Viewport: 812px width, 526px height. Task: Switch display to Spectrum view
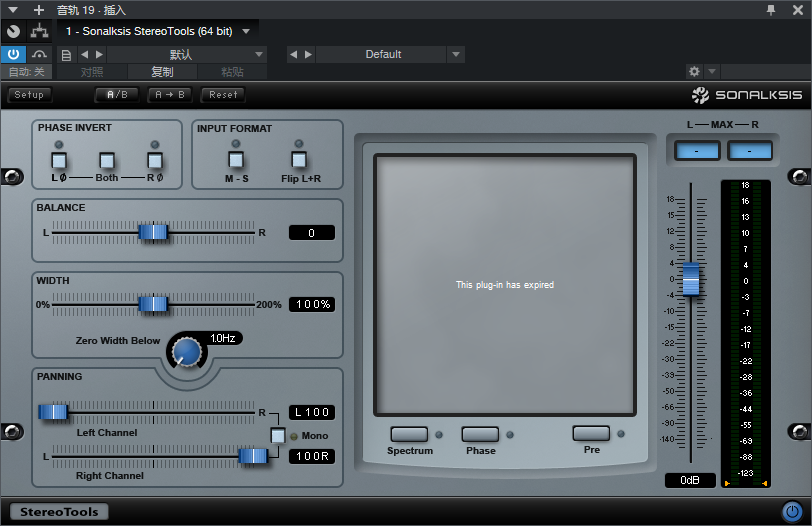(409, 434)
